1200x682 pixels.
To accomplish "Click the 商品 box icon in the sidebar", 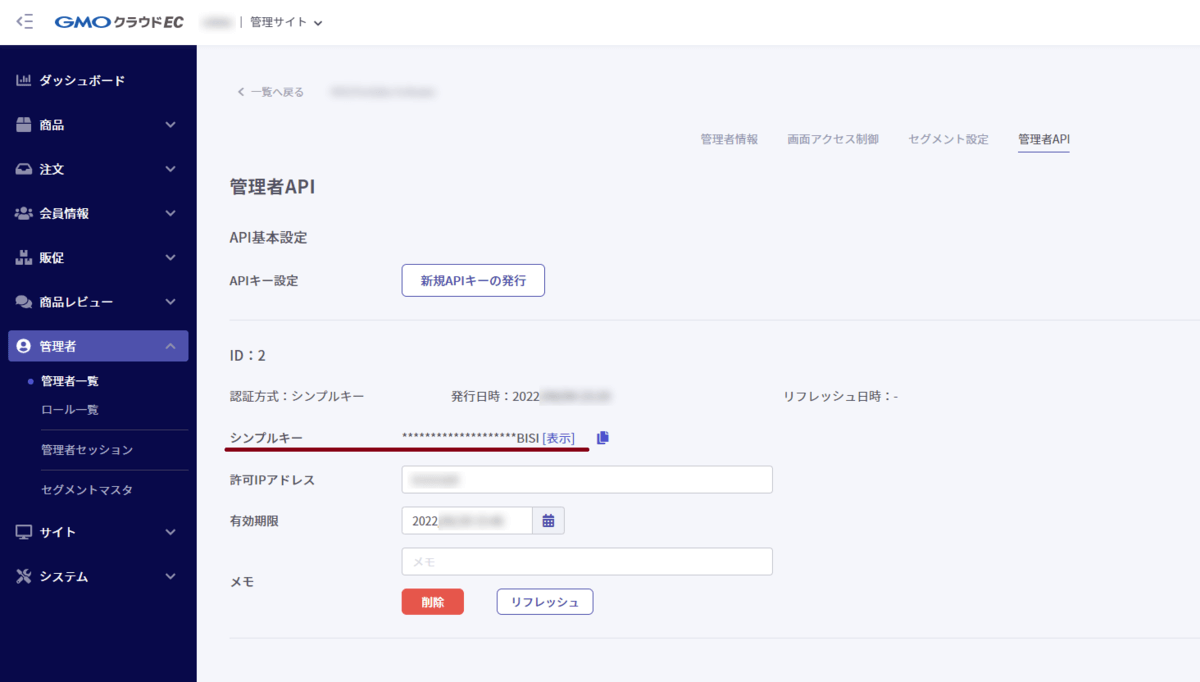I will [x=24, y=125].
